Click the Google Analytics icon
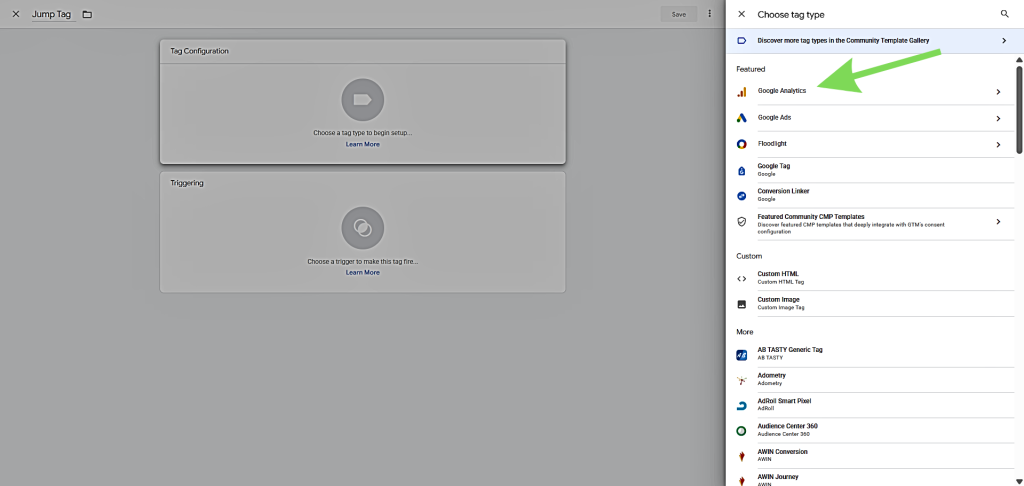 (741, 92)
